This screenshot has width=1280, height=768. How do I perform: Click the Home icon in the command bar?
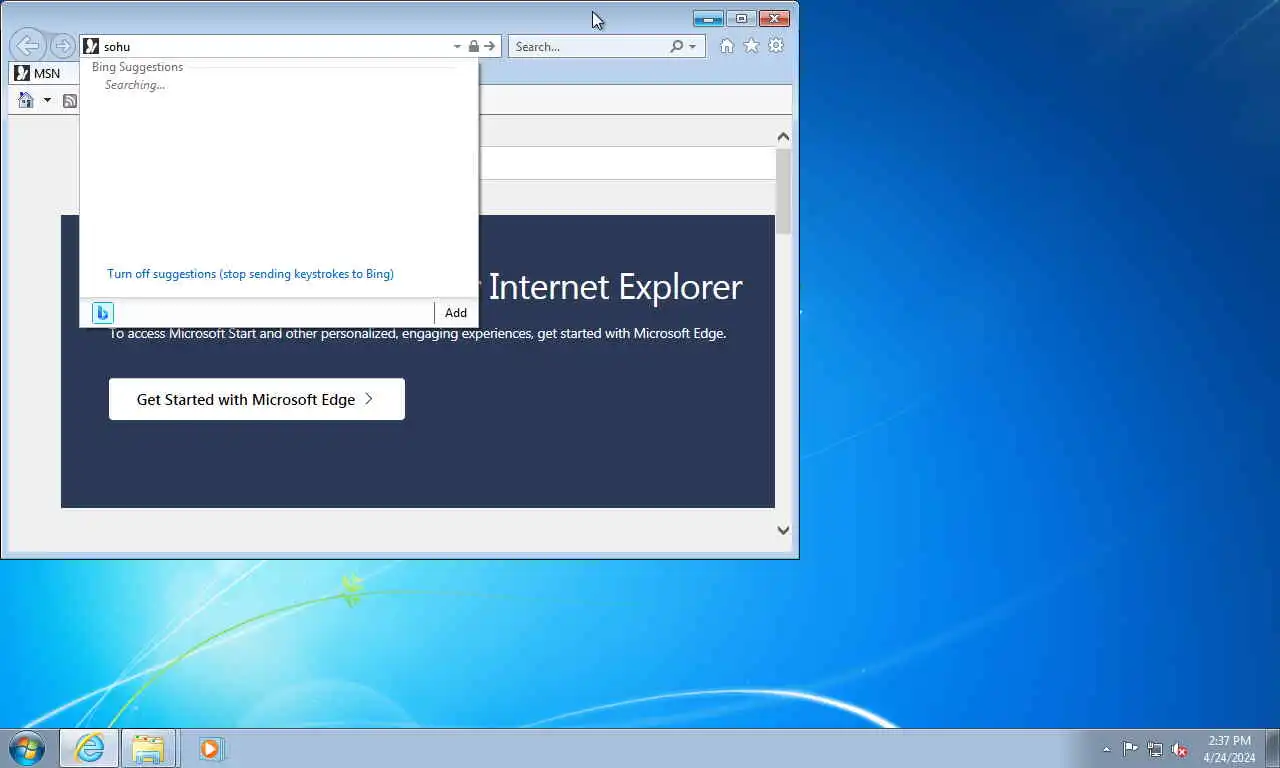tap(26, 100)
